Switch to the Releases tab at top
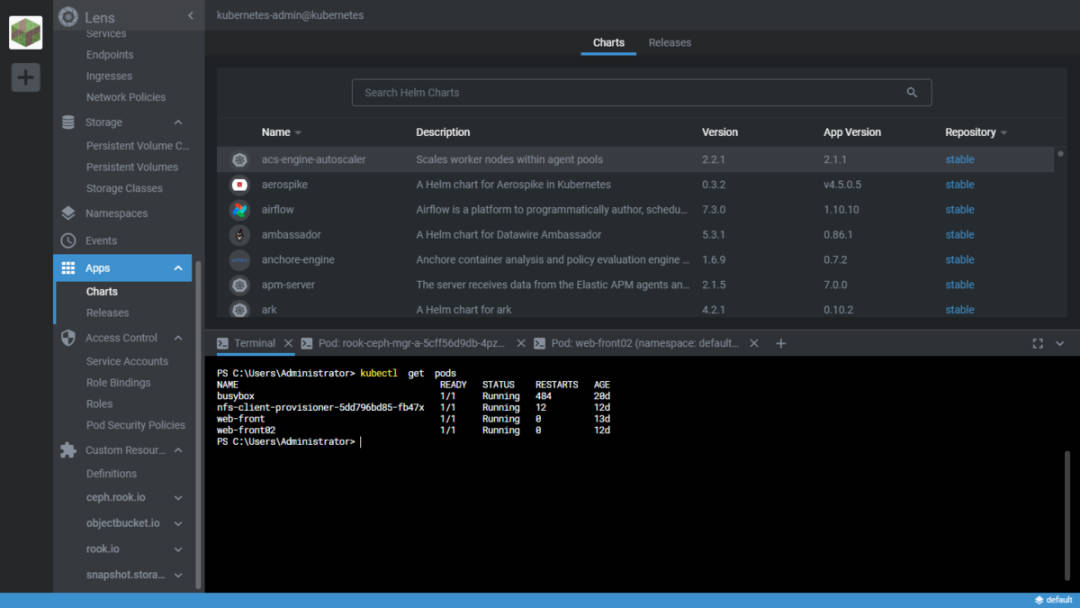Viewport: 1080px width, 608px height. tap(669, 43)
